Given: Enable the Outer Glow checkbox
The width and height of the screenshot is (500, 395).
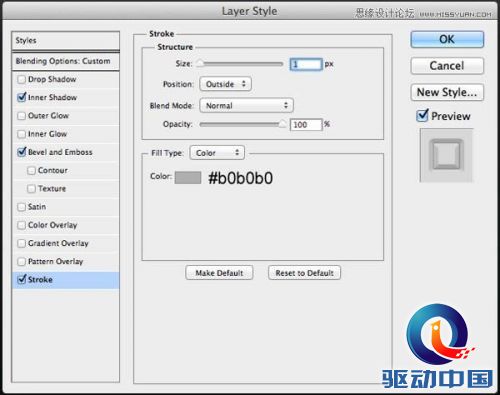Looking at the screenshot, I should 21,116.
